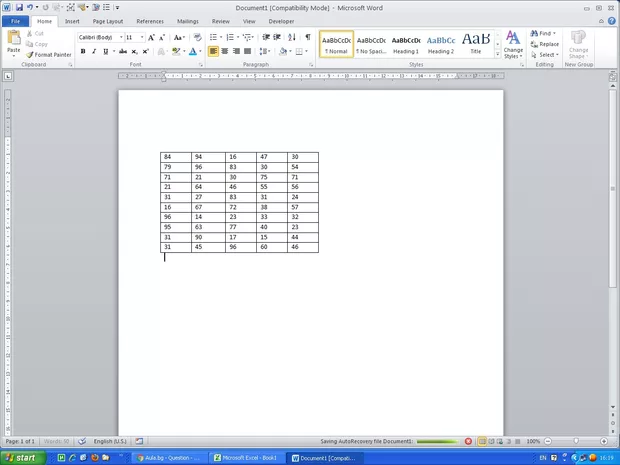620x465 pixels.
Task: Switch to the Page Layout tab
Action: [x=108, y=21]
